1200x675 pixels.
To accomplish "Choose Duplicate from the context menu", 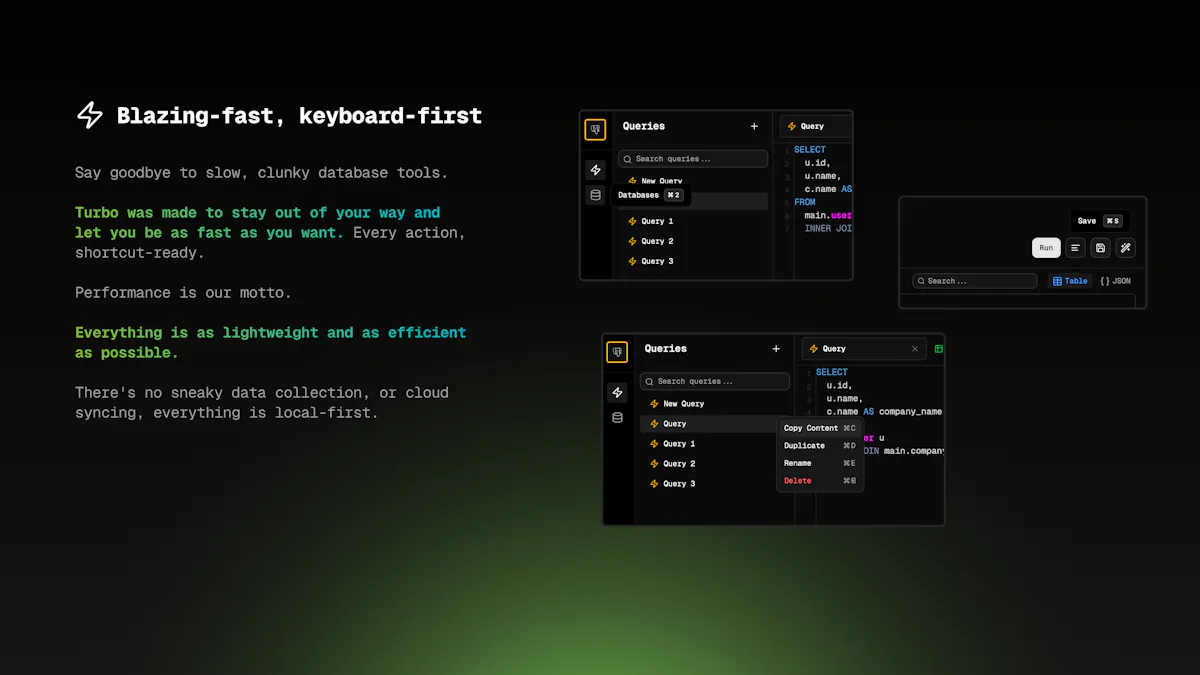I will [820, 446].
